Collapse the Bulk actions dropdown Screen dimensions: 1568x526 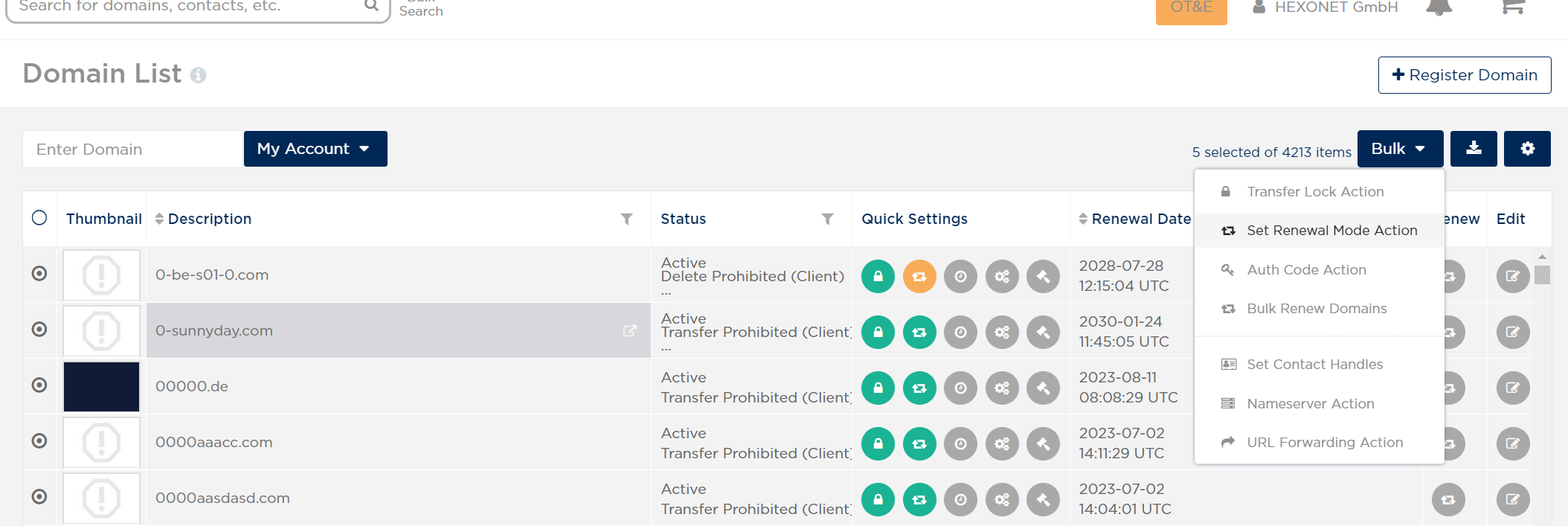(1400, 149)
